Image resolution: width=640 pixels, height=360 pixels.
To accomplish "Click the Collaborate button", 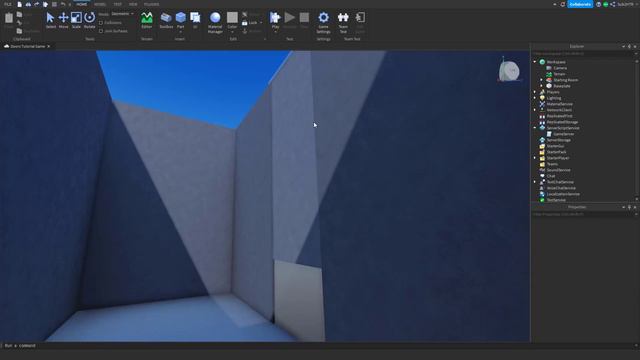I will tap(580, 4).
